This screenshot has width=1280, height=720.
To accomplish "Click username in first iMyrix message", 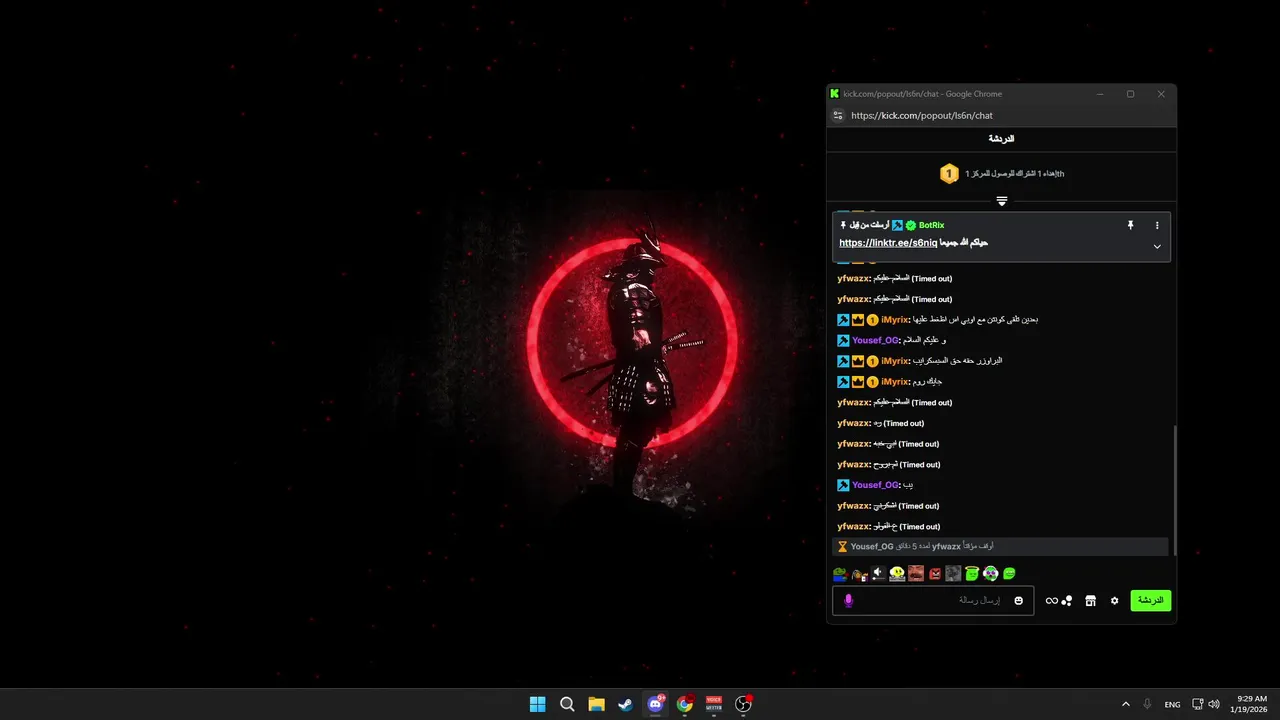I will pos(895,320).
